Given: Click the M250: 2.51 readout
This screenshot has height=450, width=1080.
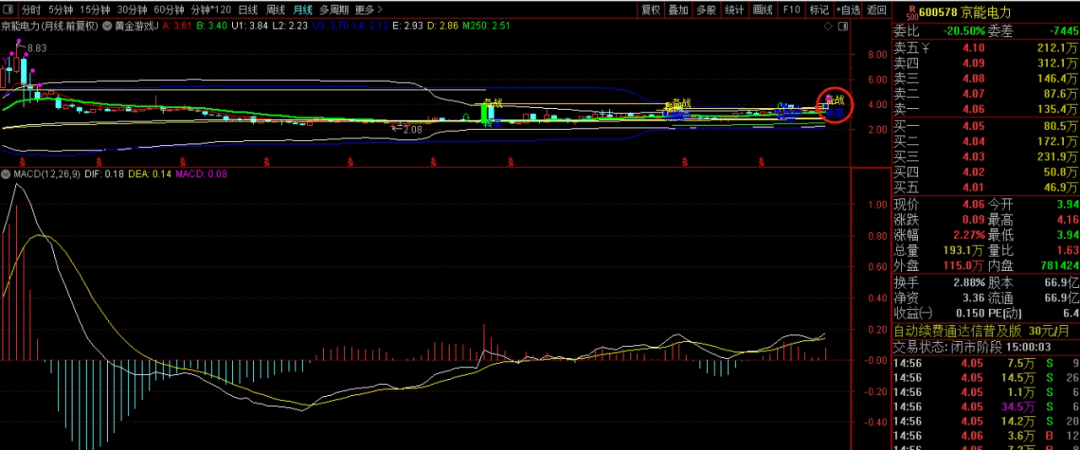Looking at the screenshot, I should [486, 26].
